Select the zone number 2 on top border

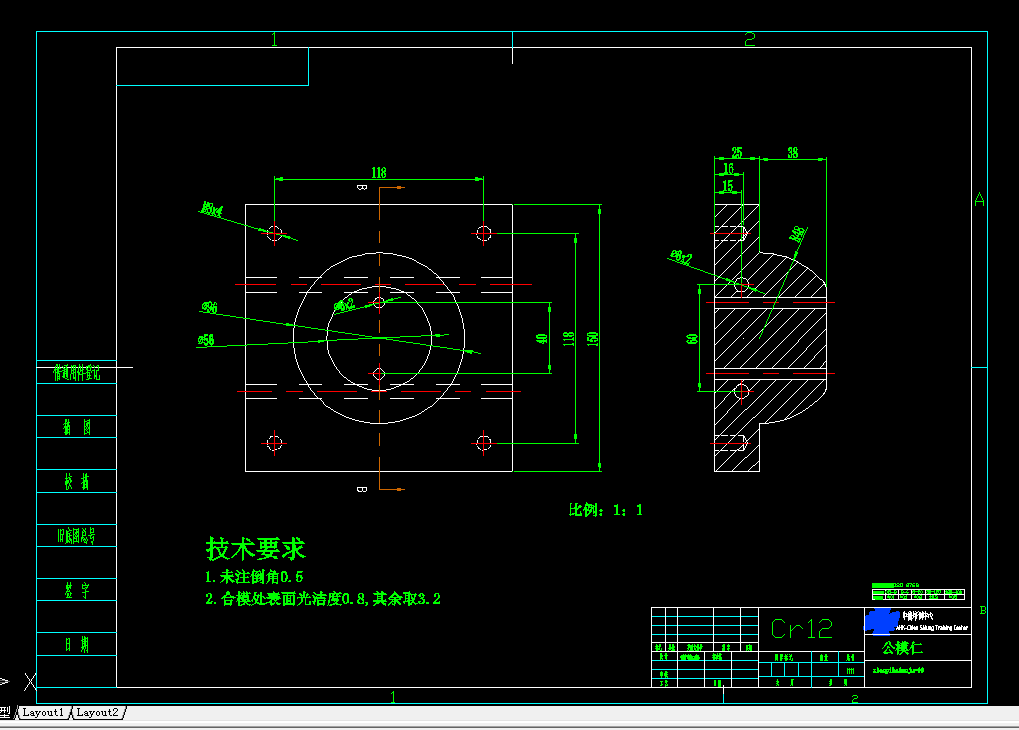point(749,40)
